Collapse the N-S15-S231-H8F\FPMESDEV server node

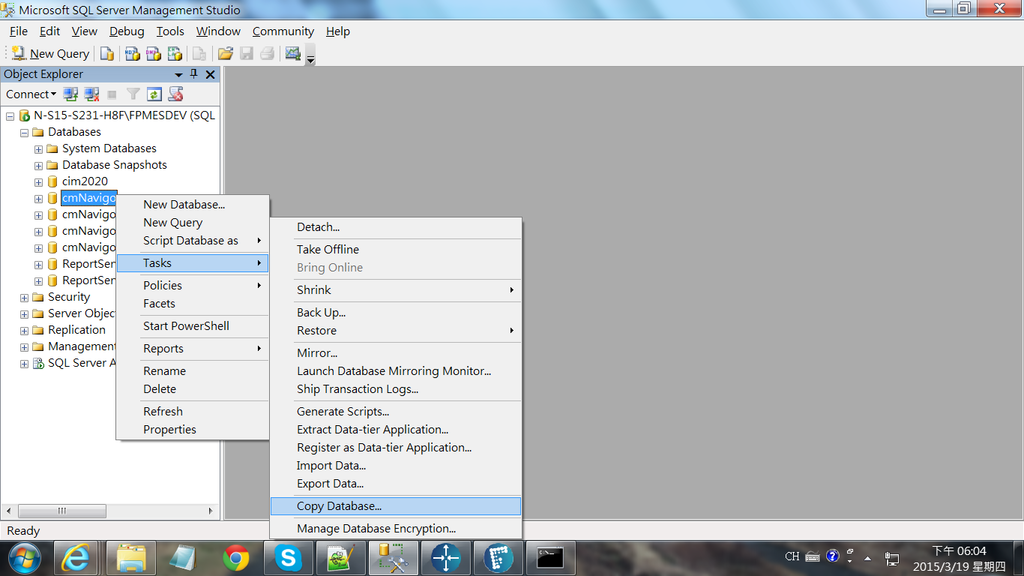coord(10,116)
